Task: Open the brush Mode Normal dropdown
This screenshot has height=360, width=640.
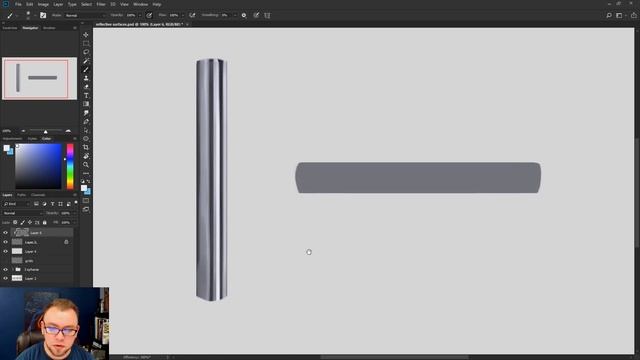Action: click(x=85, y=15)
